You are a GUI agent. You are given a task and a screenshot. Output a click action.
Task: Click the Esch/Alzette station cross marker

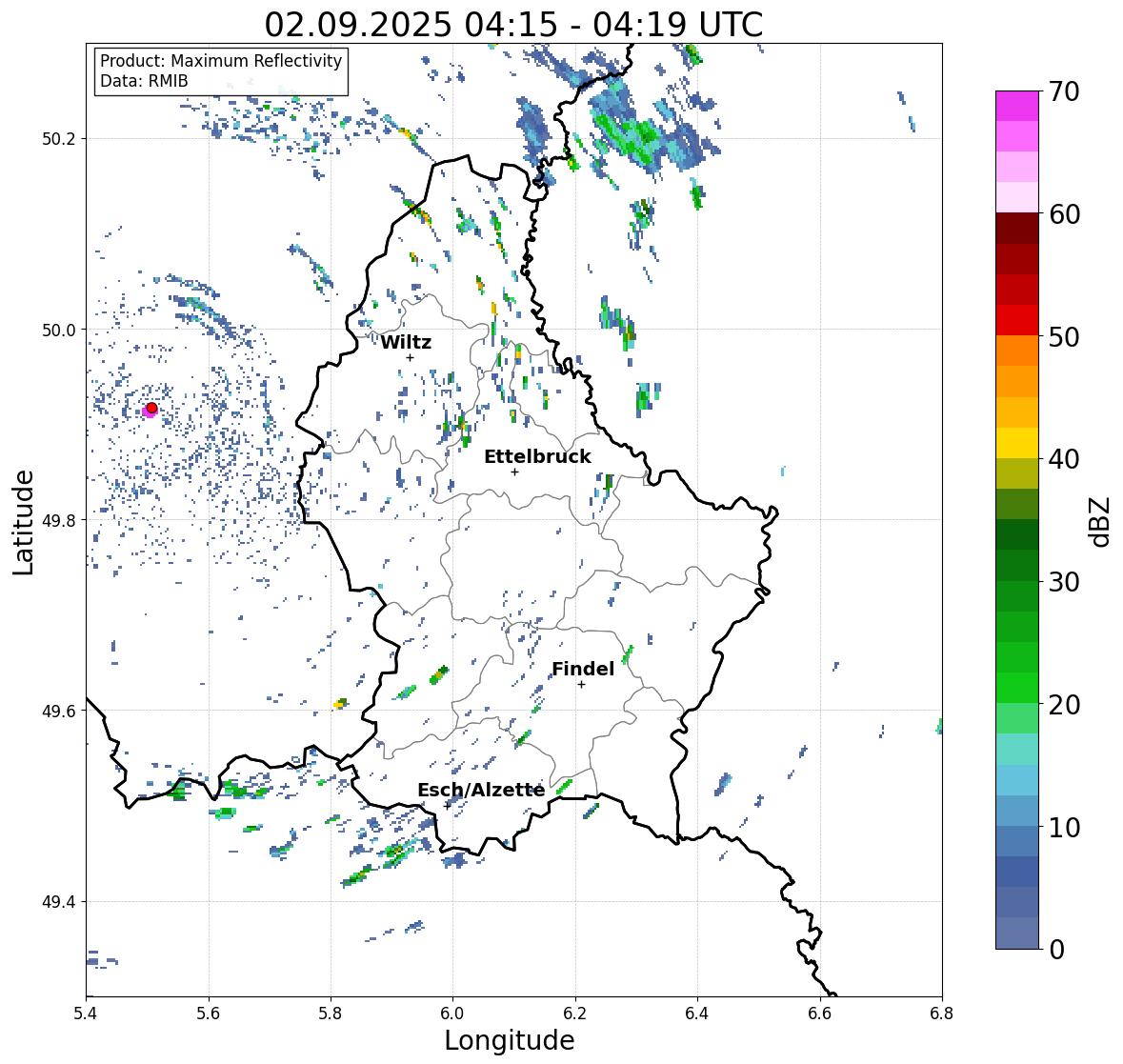(448, 805)
